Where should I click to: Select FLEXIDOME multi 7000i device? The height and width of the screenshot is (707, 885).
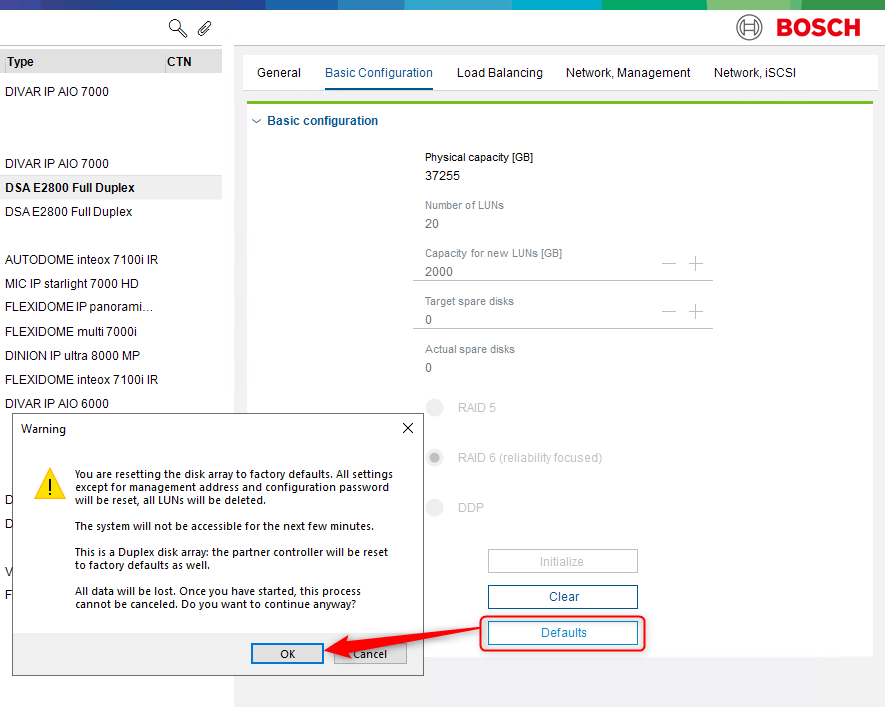pos(111,331)
